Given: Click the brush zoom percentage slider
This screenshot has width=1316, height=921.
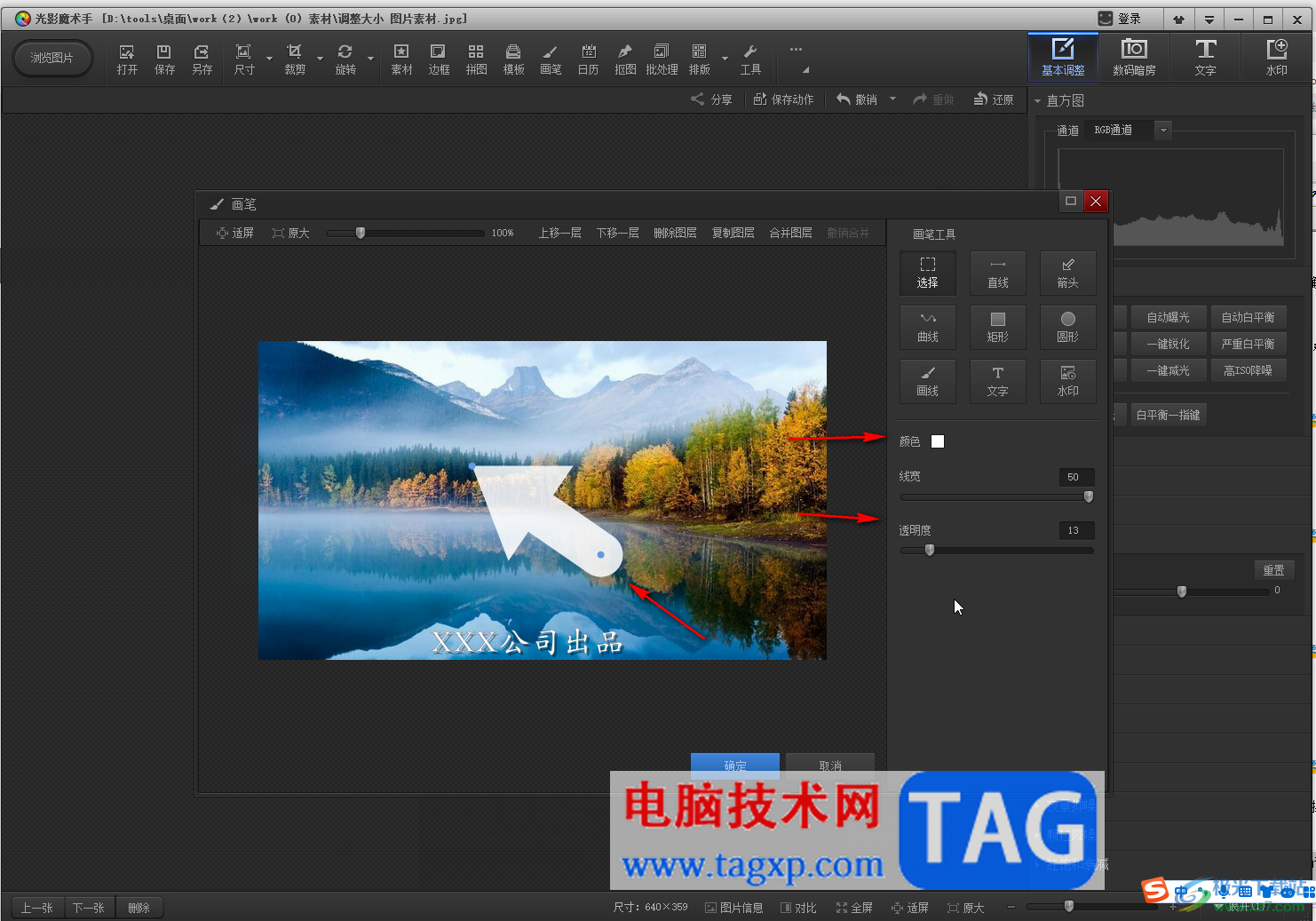Looking at the screenshot, I should coord(406,233).
